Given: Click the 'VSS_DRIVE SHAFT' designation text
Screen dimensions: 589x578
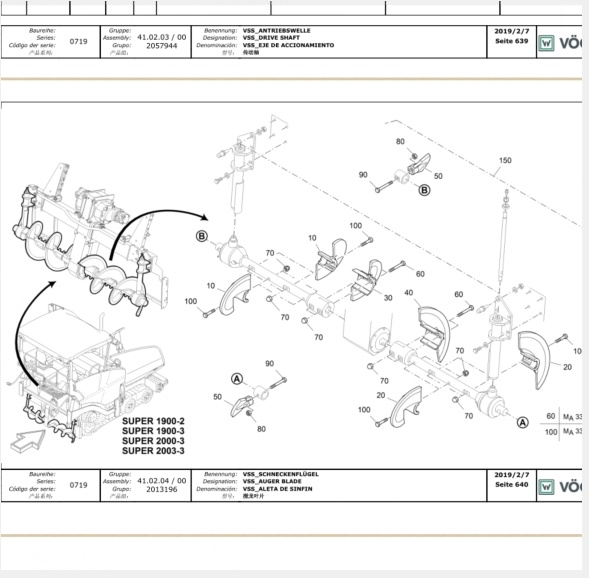Looking at the screenshot, I should point(271,38).
